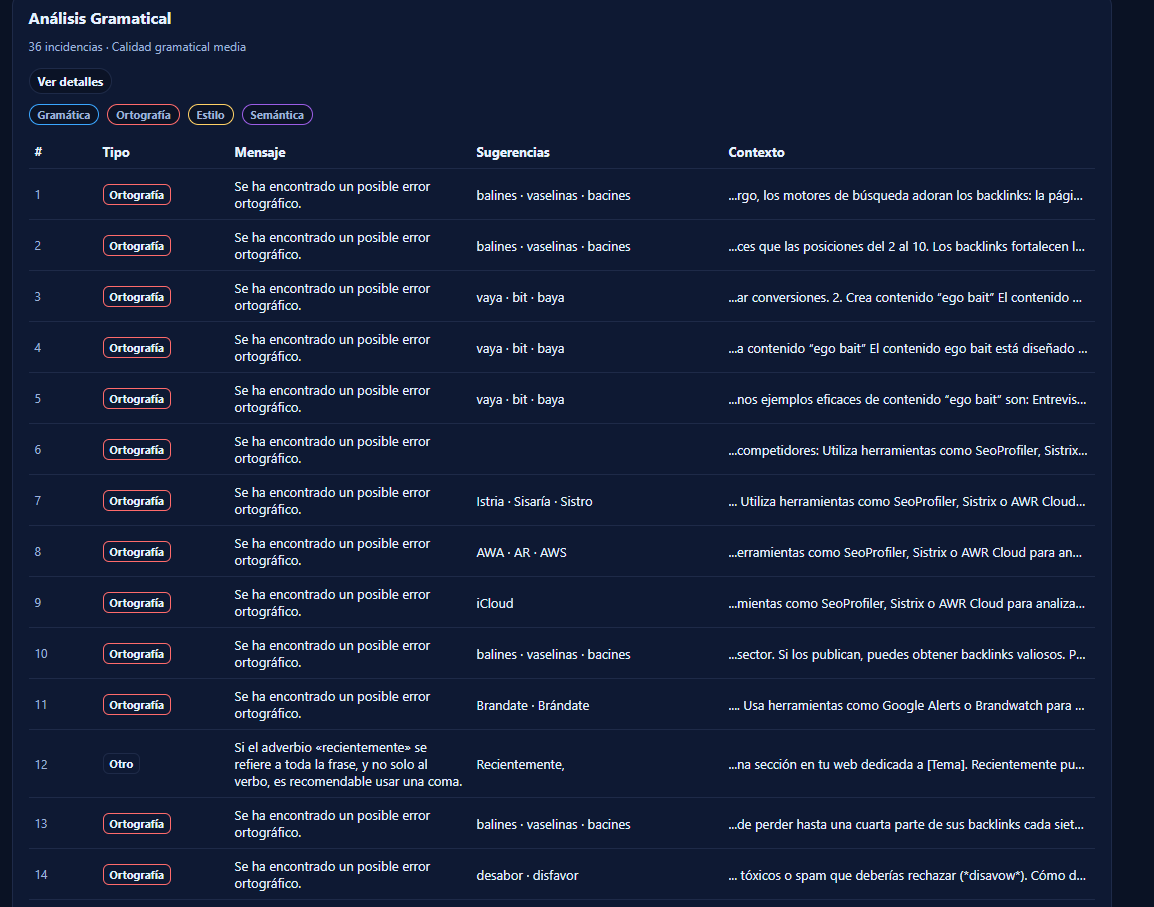Click row number 10
The width and height of the screenshot is (1154, 907).
click(41, 654)
